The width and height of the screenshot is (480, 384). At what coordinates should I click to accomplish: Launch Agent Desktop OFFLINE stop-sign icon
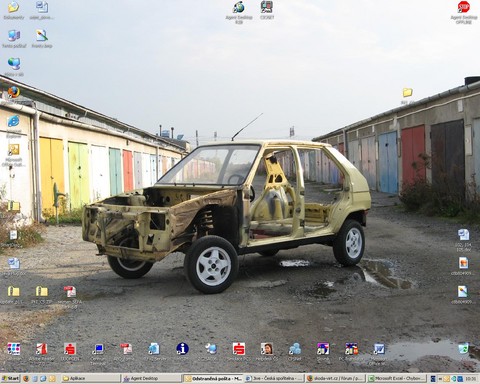click(x=463, y=7)
